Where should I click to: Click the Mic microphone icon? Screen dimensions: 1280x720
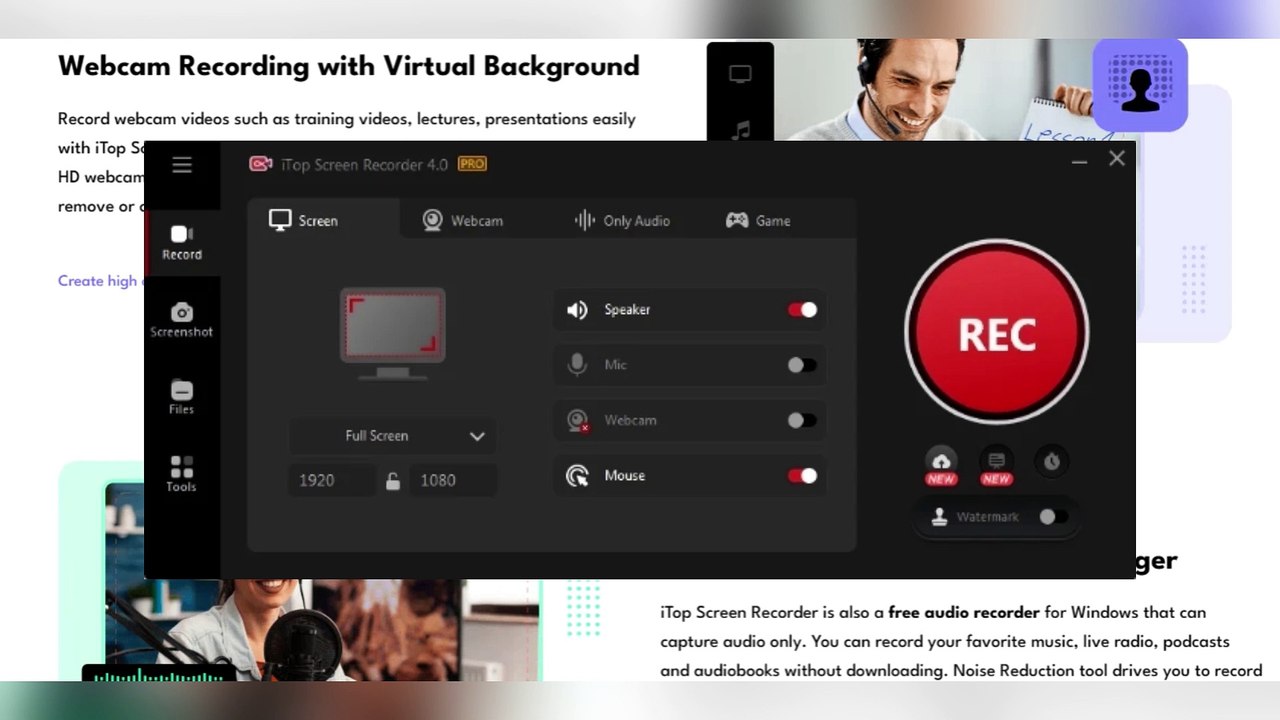(x=577, y=365)
